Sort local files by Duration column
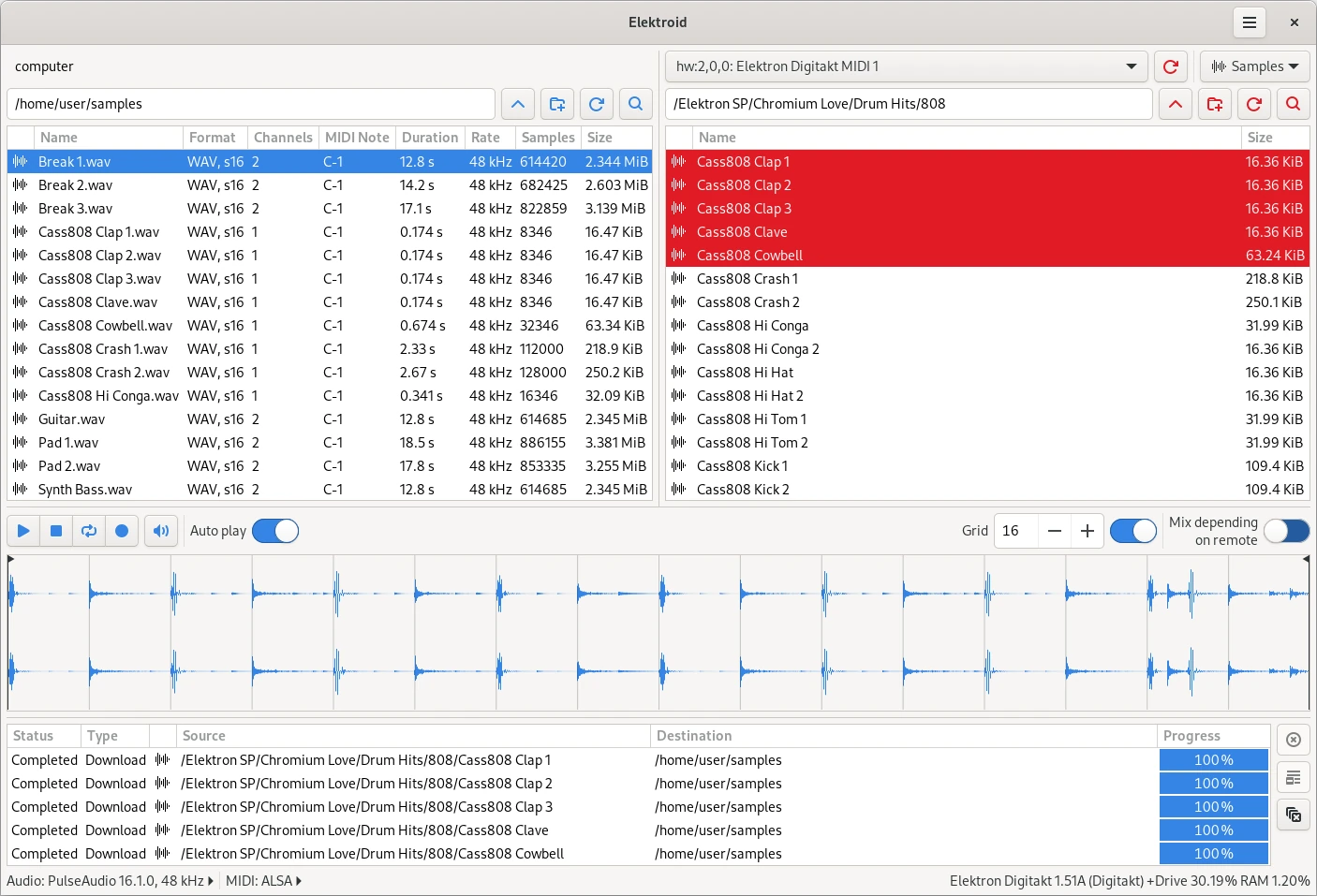 pyautogui.click(x=430, y=138)
